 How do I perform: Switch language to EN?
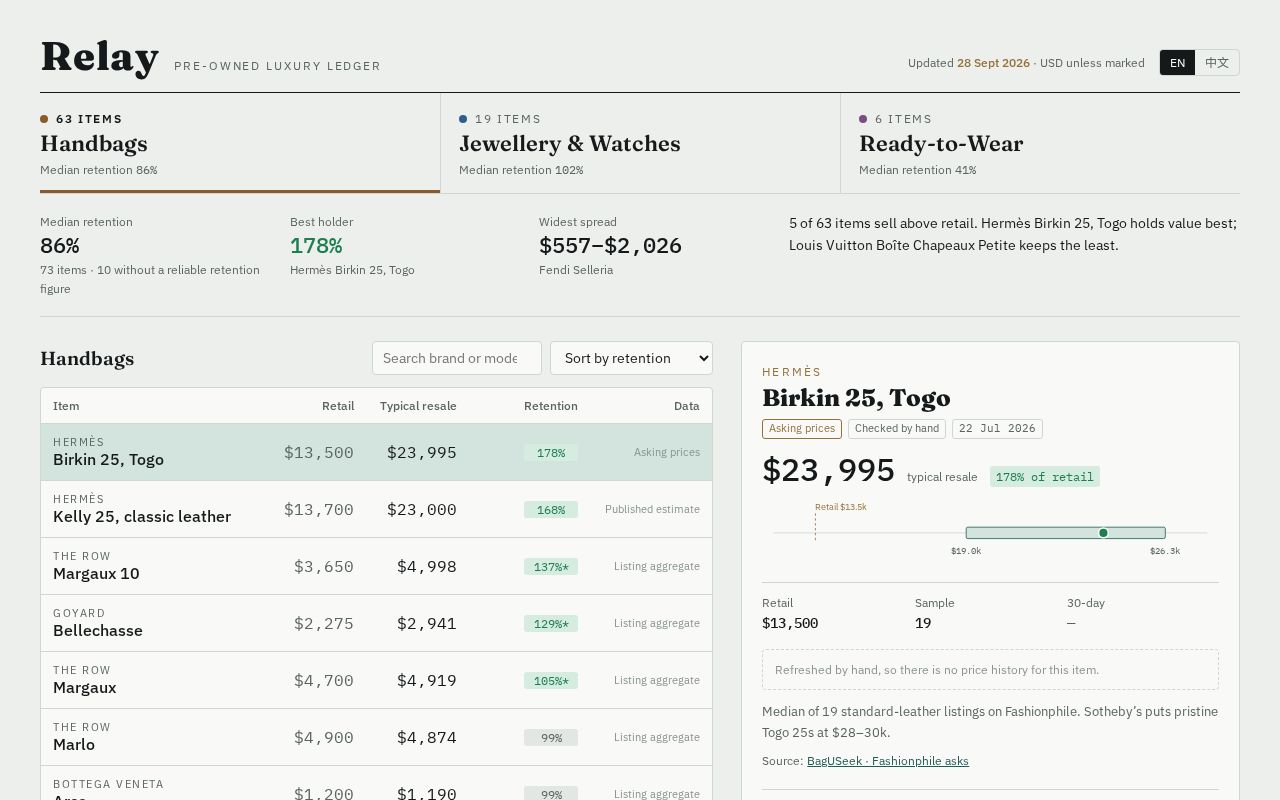[x=1177, y=63]
